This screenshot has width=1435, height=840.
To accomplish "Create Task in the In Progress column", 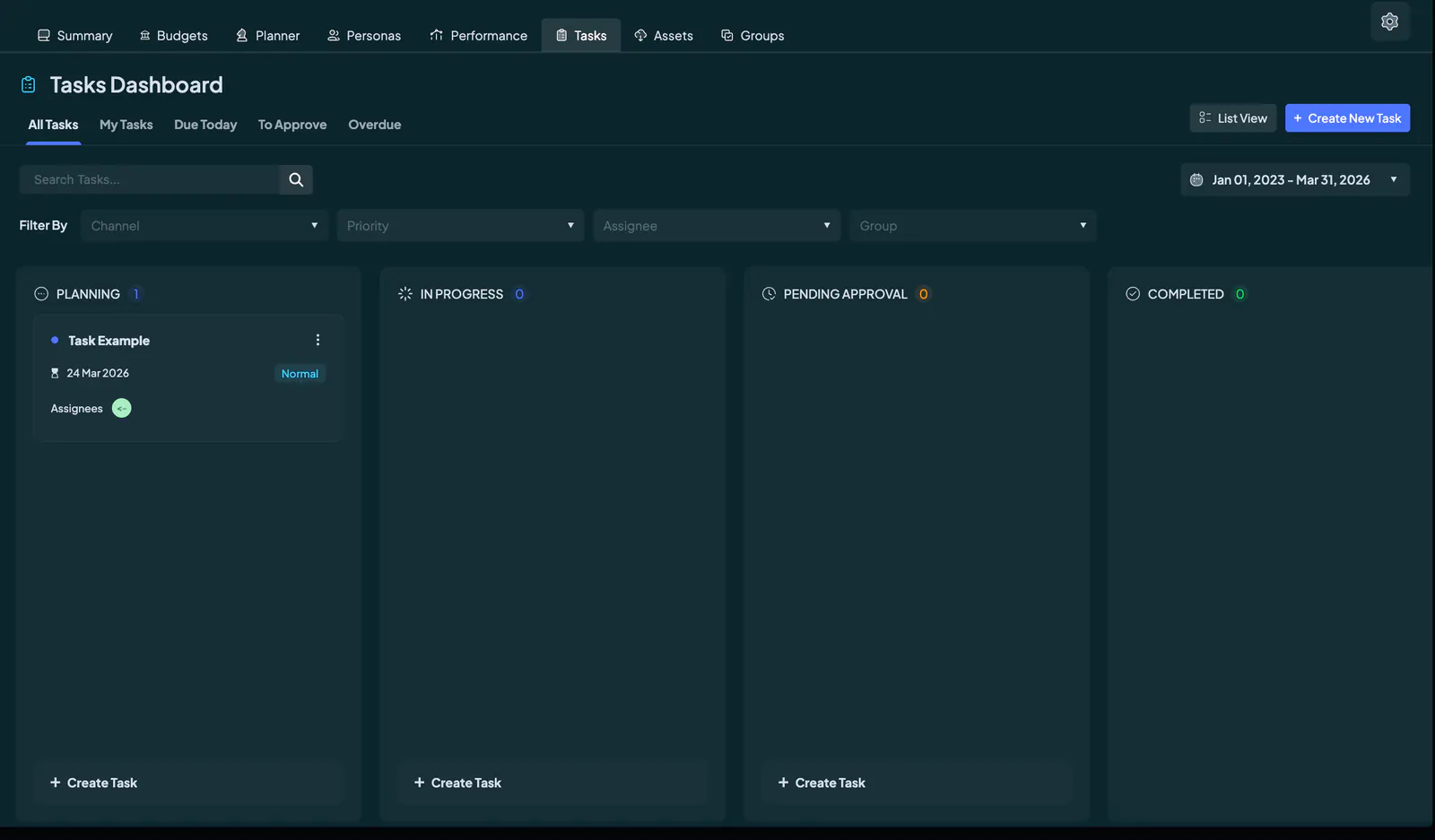I will 552,783.
